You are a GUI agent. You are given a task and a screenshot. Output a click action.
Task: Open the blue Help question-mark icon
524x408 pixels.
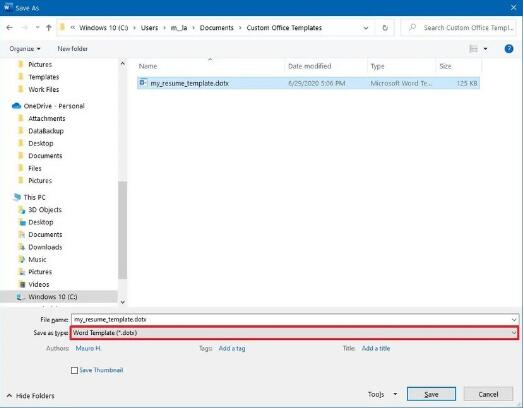point(509,49)
